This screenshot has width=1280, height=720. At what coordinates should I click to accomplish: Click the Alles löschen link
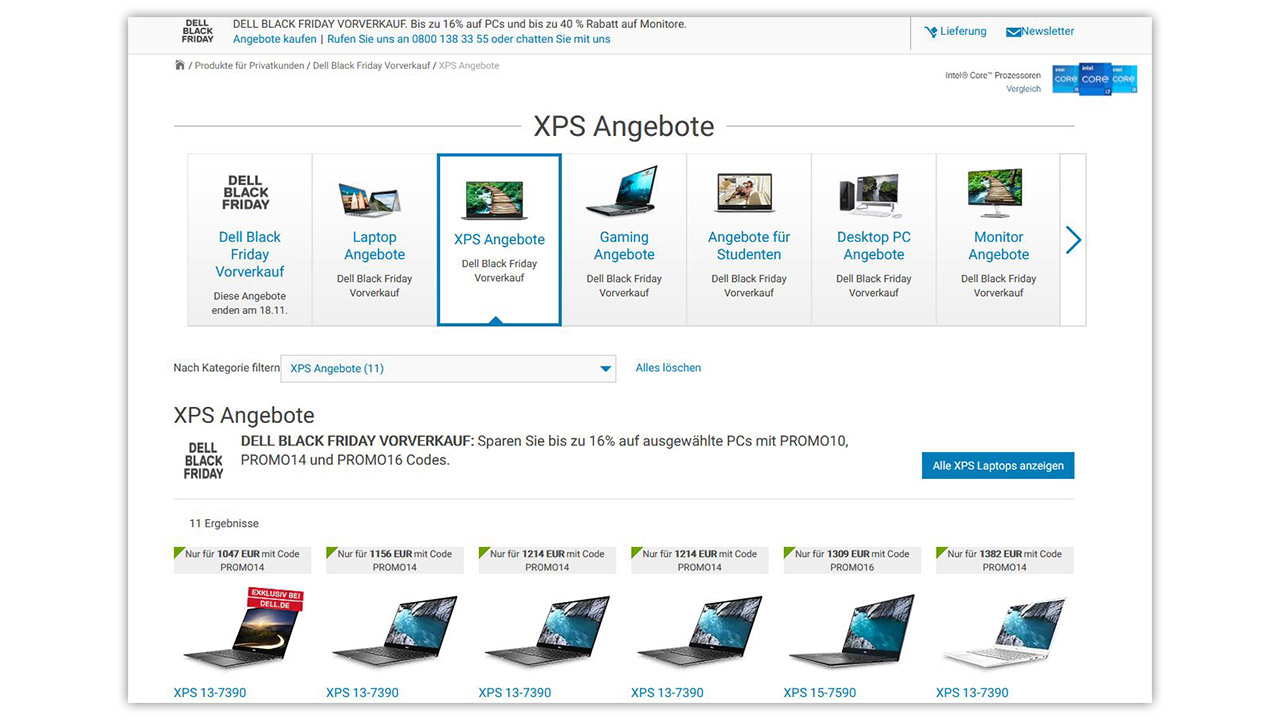pos(668,368)
